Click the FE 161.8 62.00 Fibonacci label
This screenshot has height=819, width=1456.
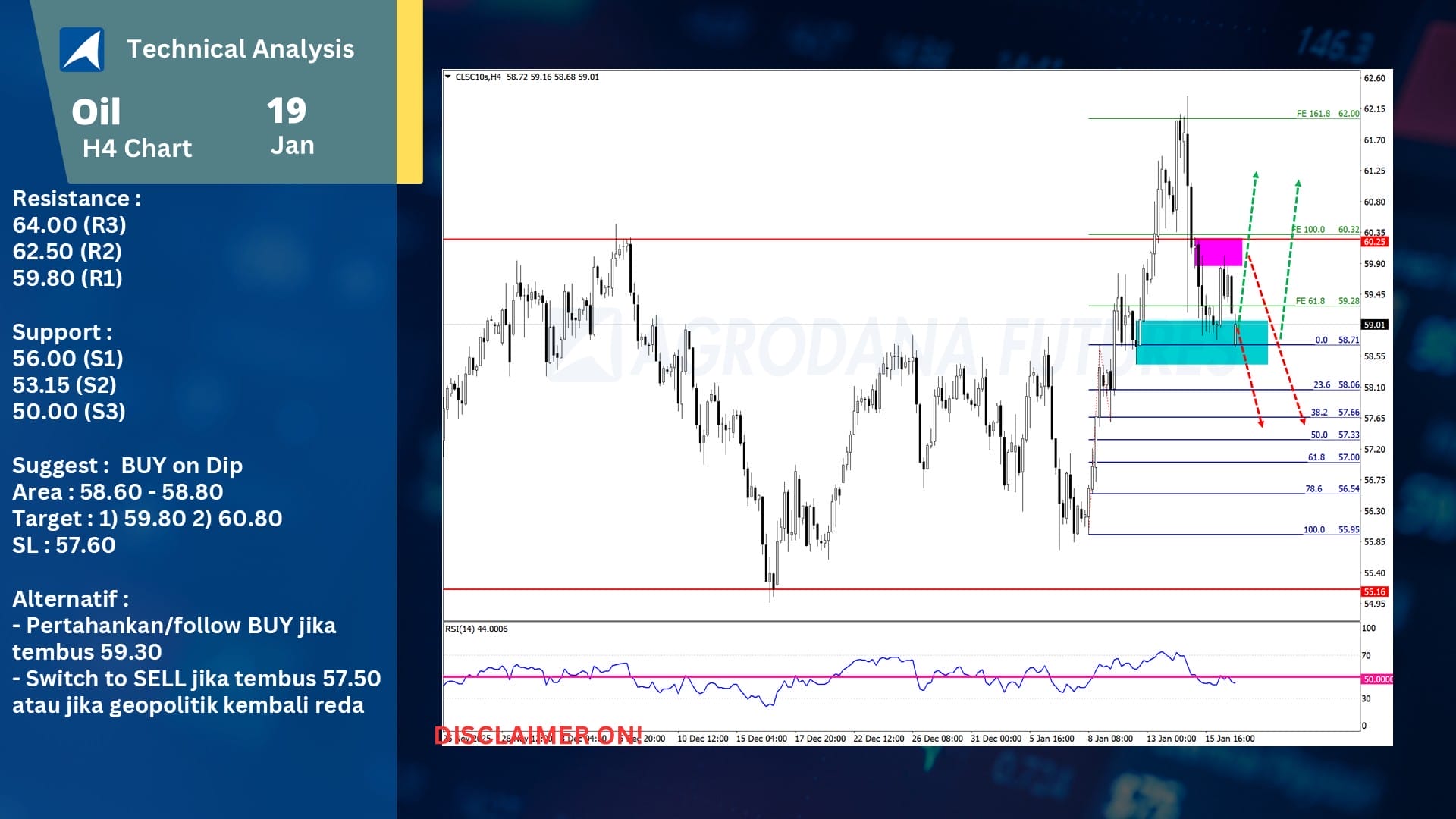coord(1327,114)
